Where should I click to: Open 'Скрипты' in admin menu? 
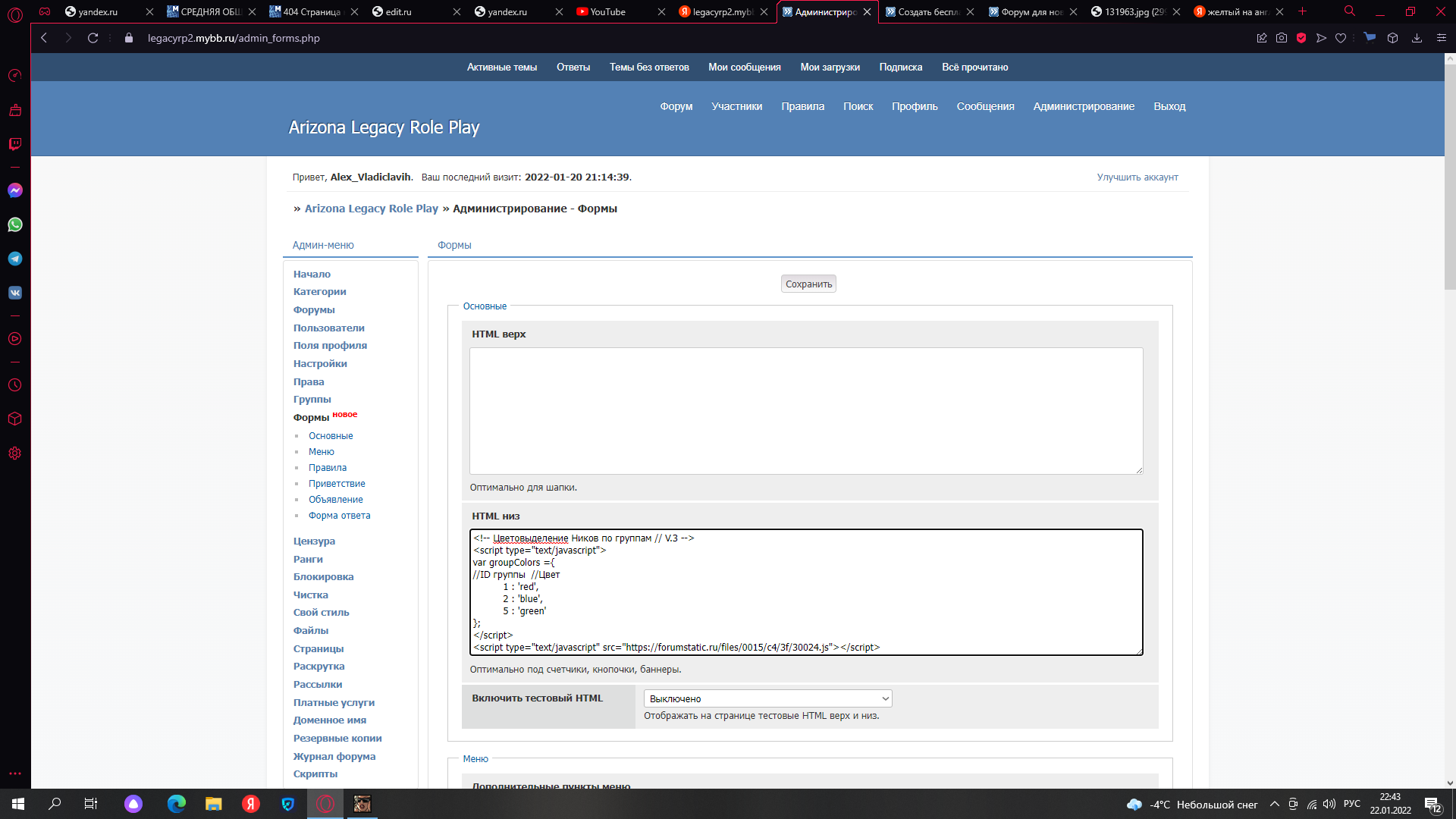315,773
